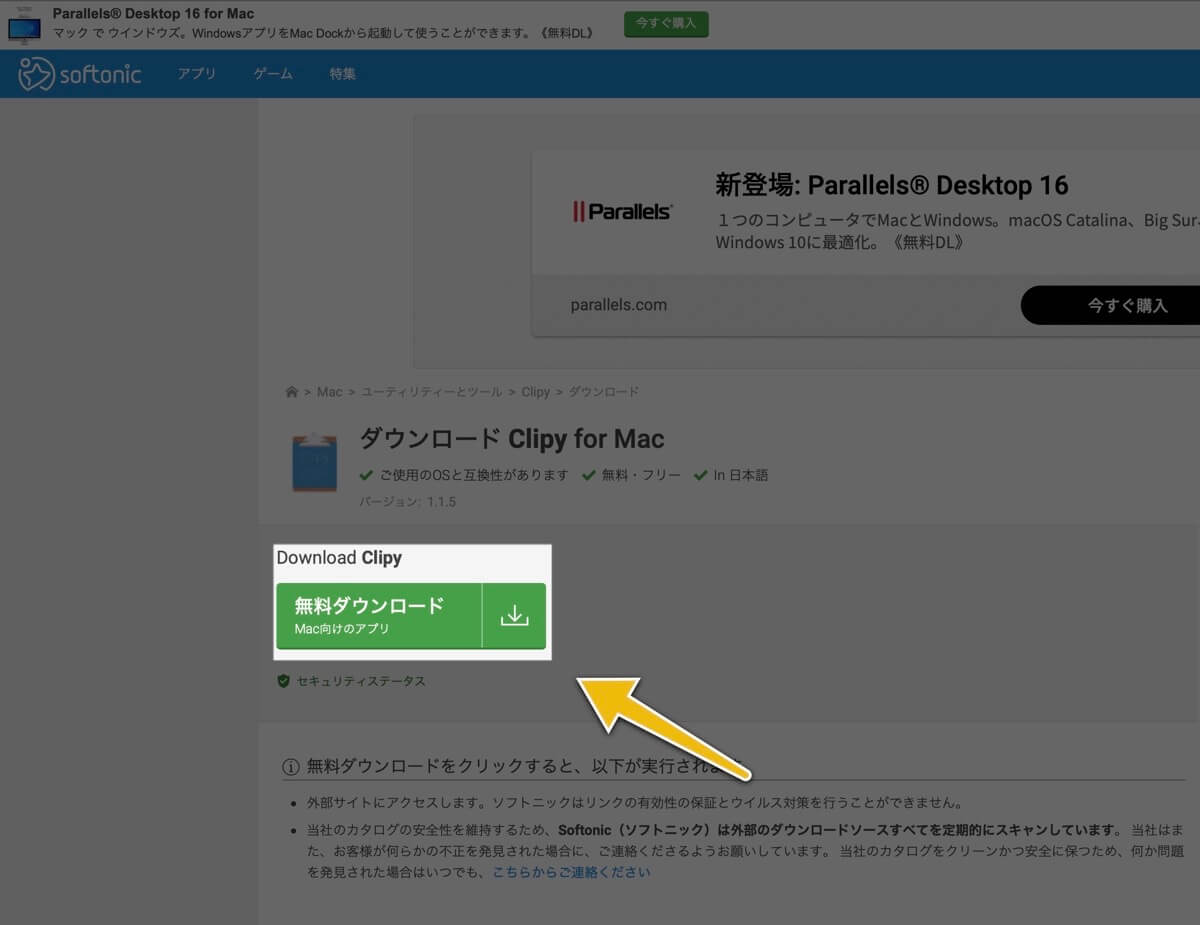1200x925 pixels.
Task: Click the Parallels Desktop 16 for Mac banner title
Action: tap(153, 14)
